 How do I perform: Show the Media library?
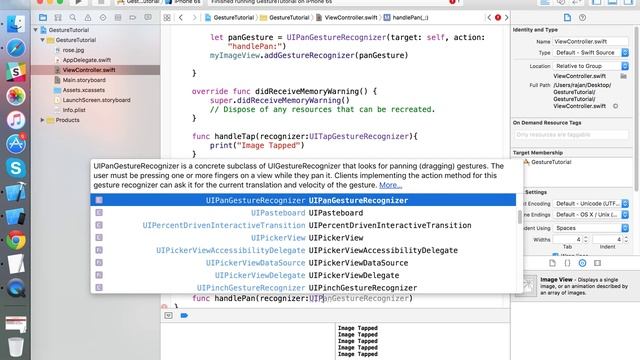pos(598,263)
